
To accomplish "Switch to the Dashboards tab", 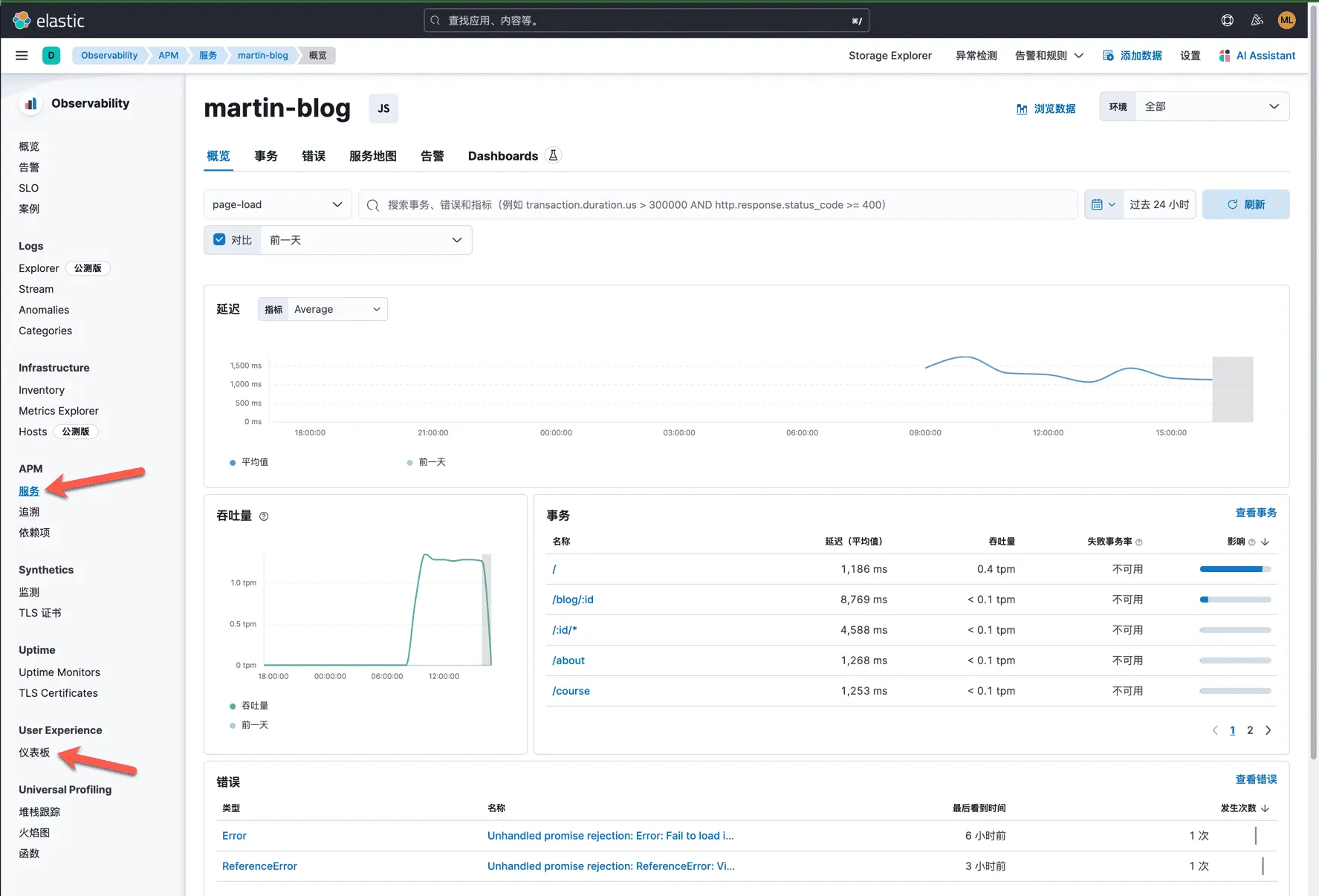I will tap(502, 156).
